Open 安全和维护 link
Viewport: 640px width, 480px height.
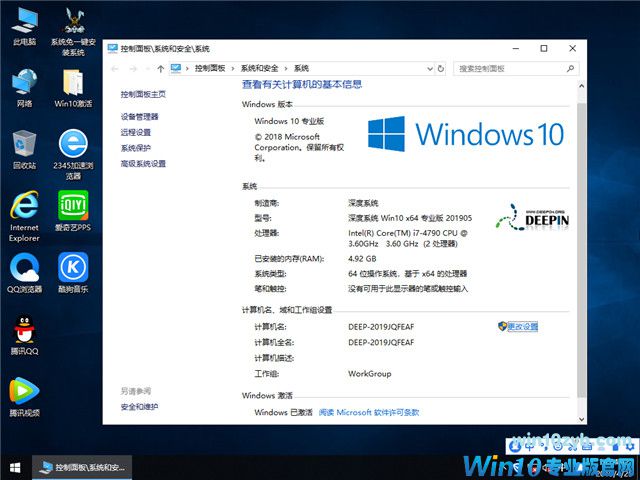(140, 407)
